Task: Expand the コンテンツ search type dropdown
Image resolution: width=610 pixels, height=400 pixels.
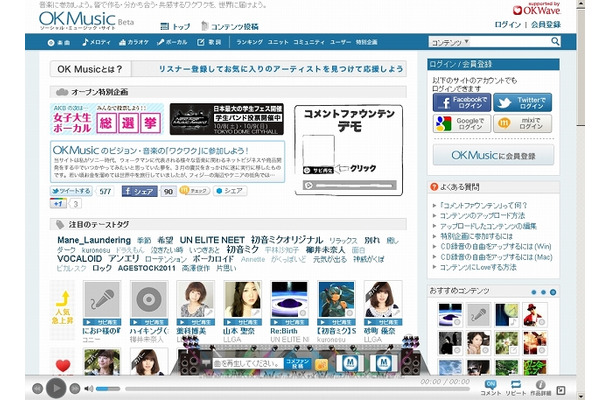Action: [450, 42]
